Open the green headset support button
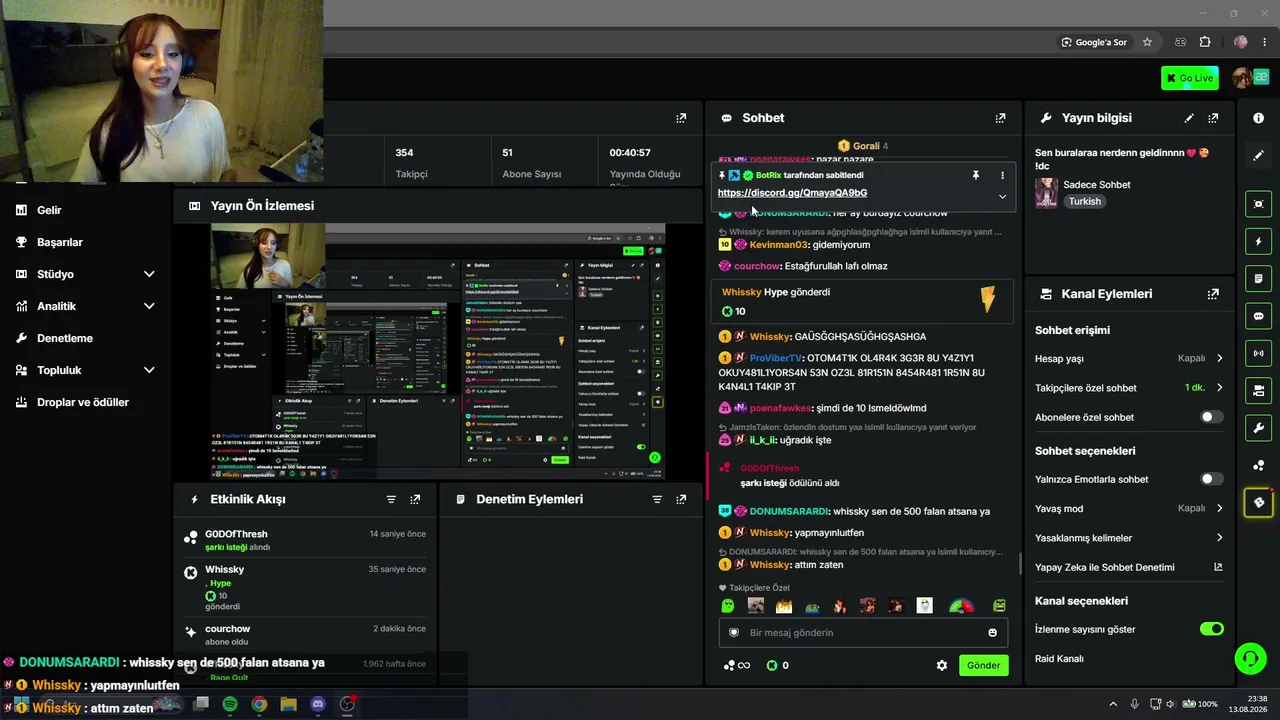Screen dimensions: 1280x720 pos(1250,658)
